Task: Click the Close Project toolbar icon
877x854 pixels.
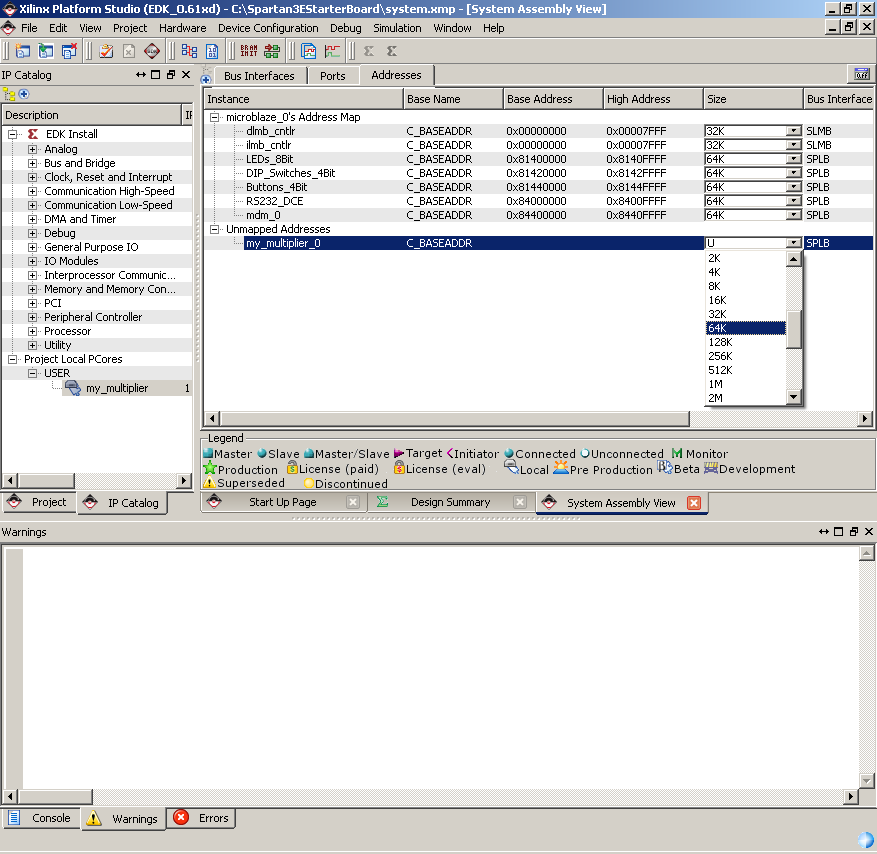Action: click(69, 51)
